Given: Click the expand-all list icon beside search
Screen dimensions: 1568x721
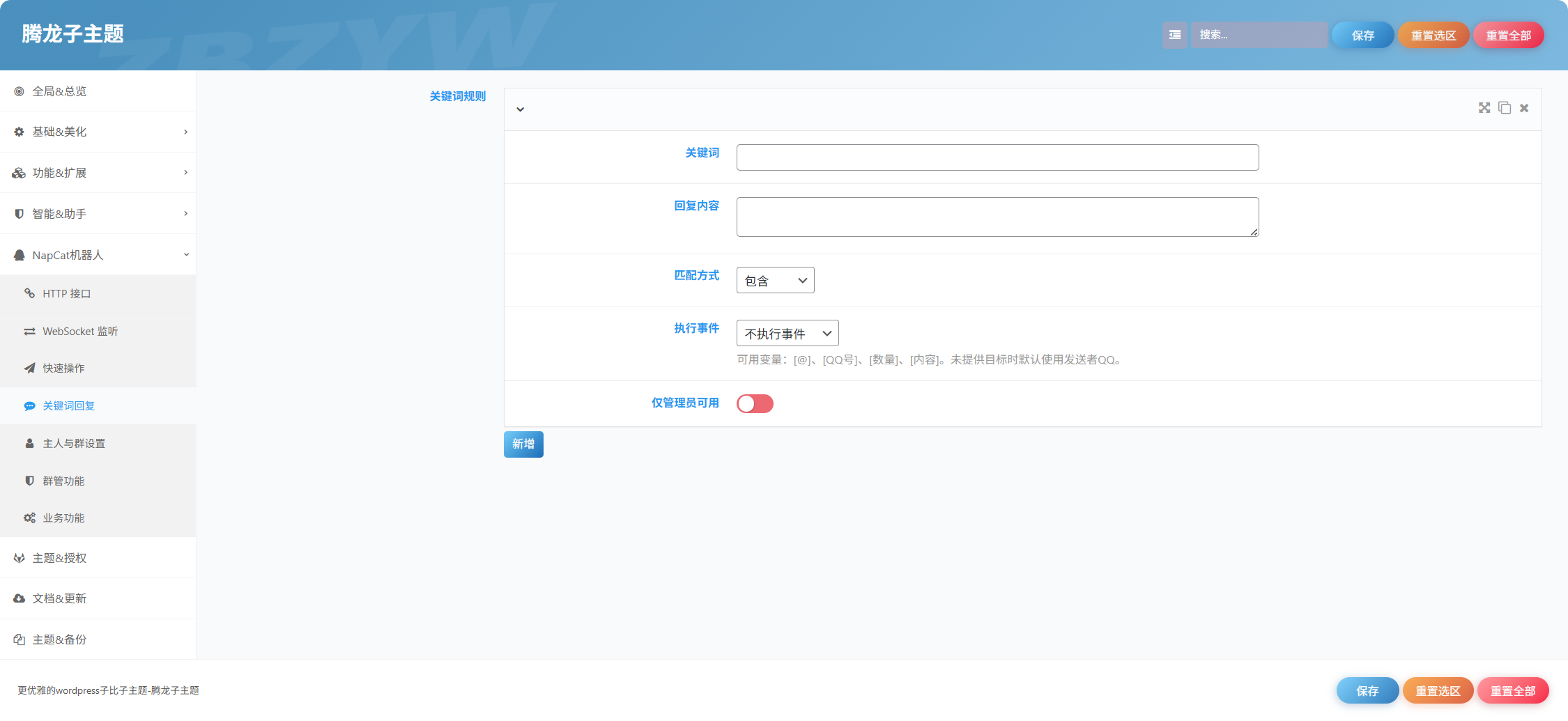Looking at the screenshot, I should [x=1174, y=35].
